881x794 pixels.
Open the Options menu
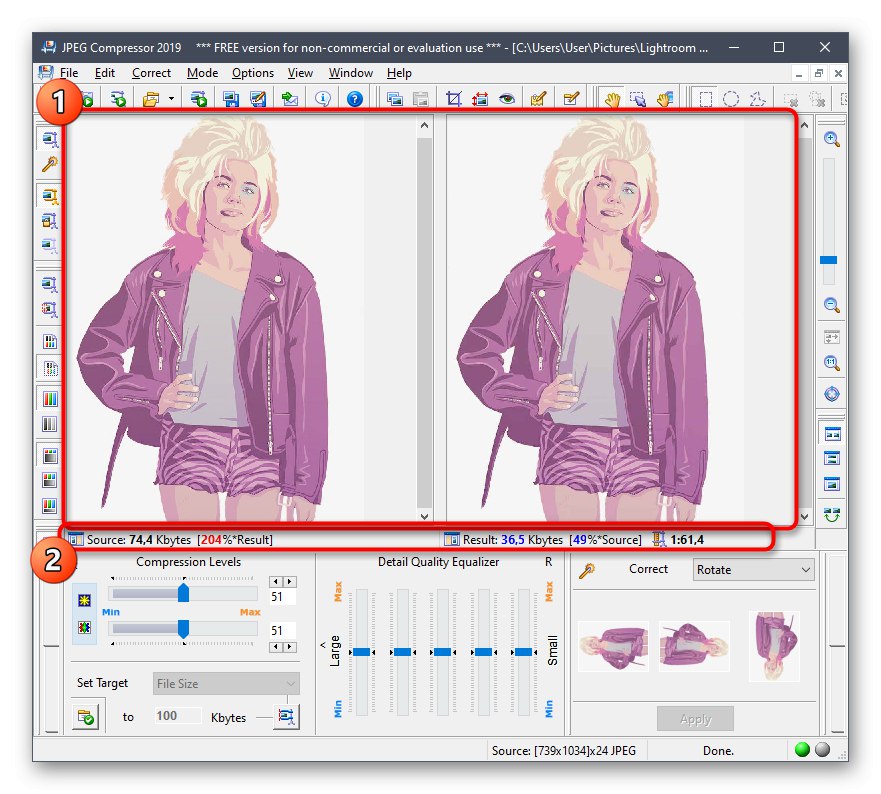253,73
